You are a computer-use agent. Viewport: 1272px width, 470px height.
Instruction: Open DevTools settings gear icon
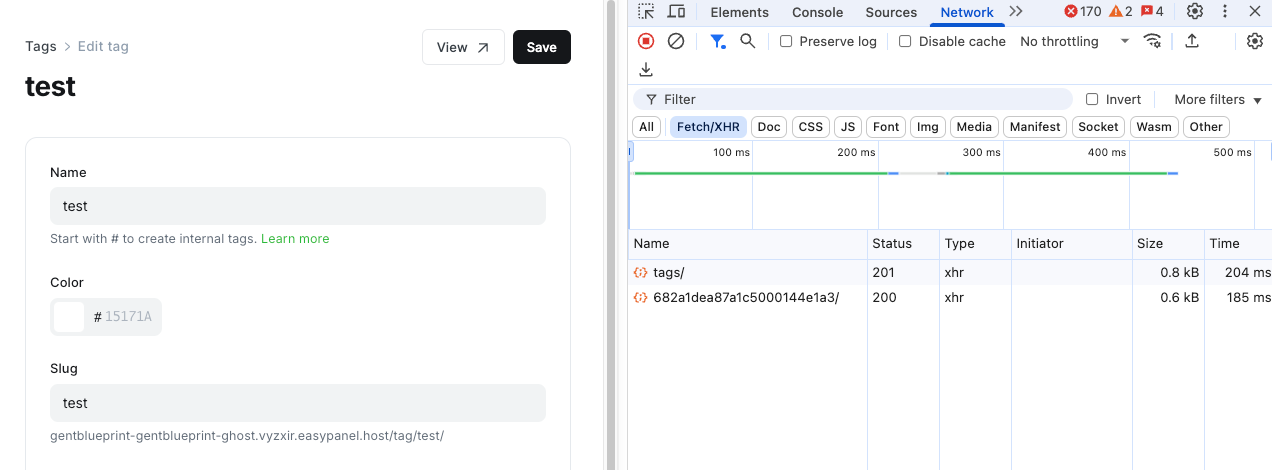point(1195,12)
